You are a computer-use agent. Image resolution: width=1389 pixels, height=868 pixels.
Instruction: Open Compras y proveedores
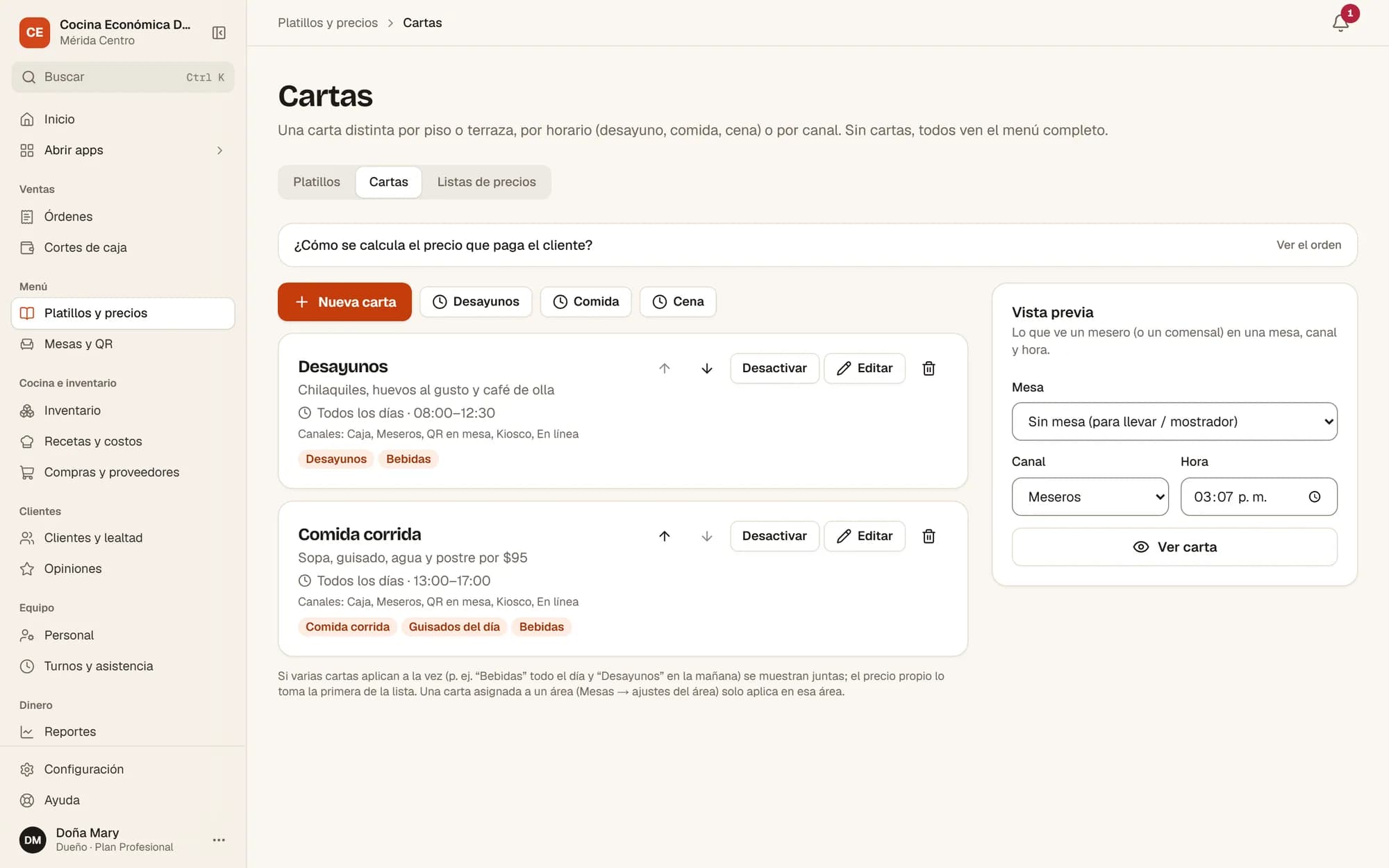pyautogui.click(x=123, y=472)
